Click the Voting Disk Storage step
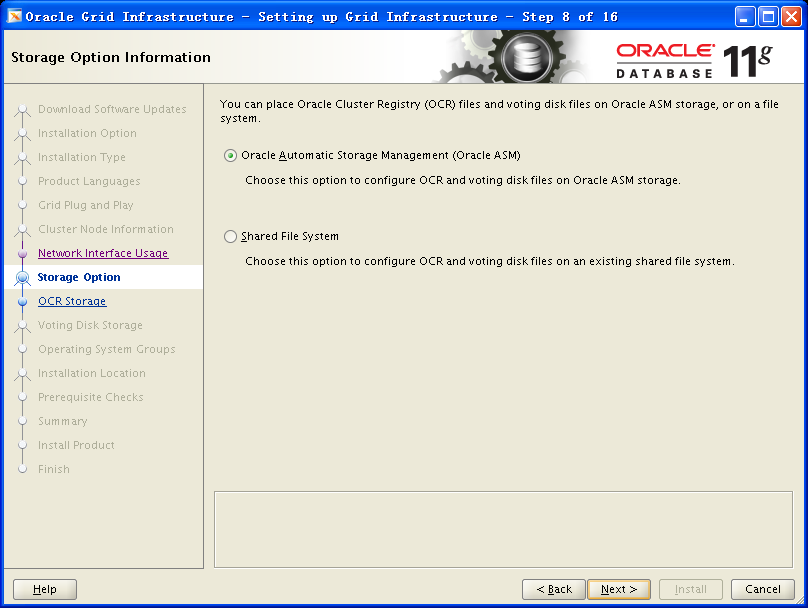The height and width of the screenshot is (608, 808). click(90, 325)
